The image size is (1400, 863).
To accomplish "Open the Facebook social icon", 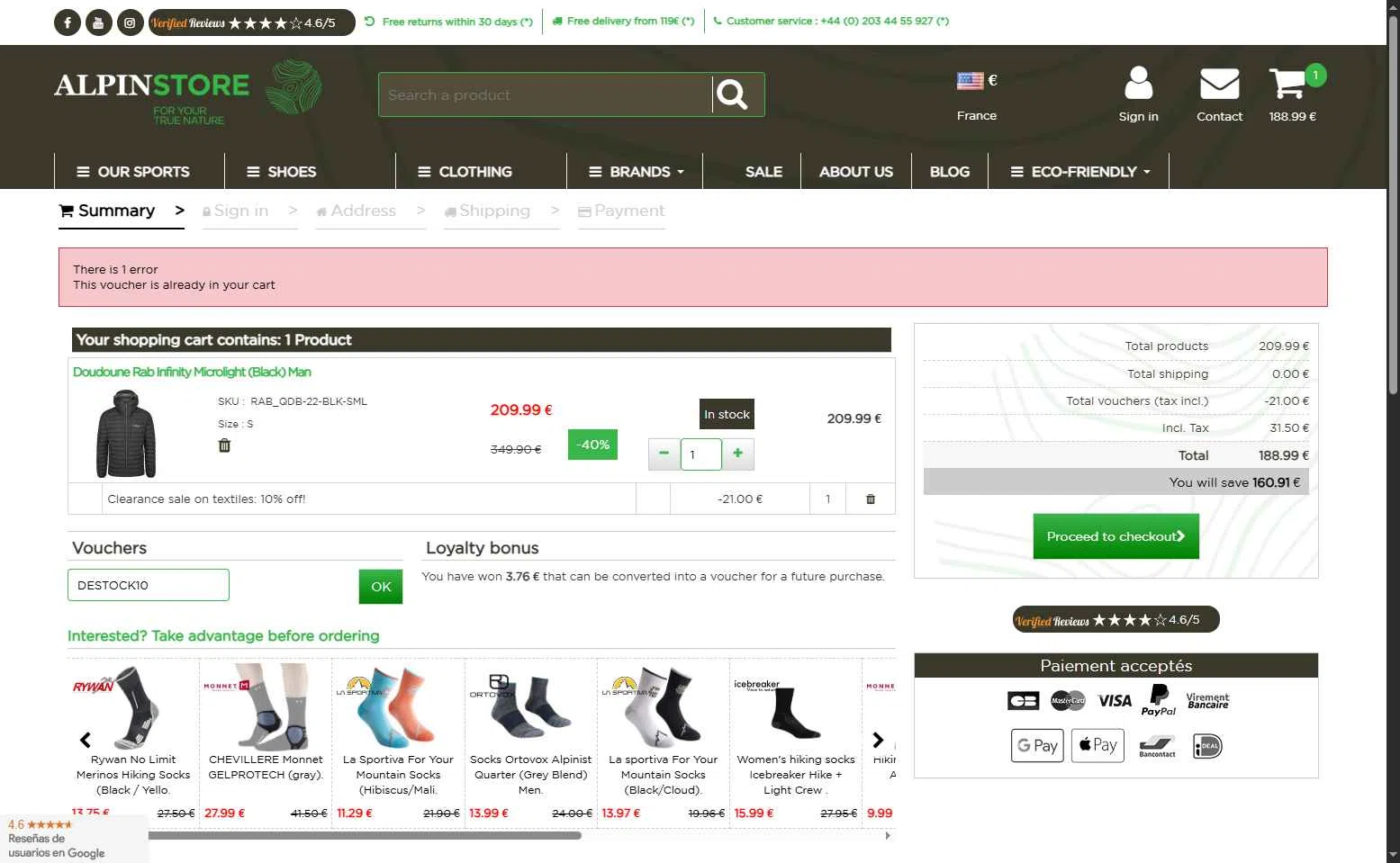I will click(68, 22).
